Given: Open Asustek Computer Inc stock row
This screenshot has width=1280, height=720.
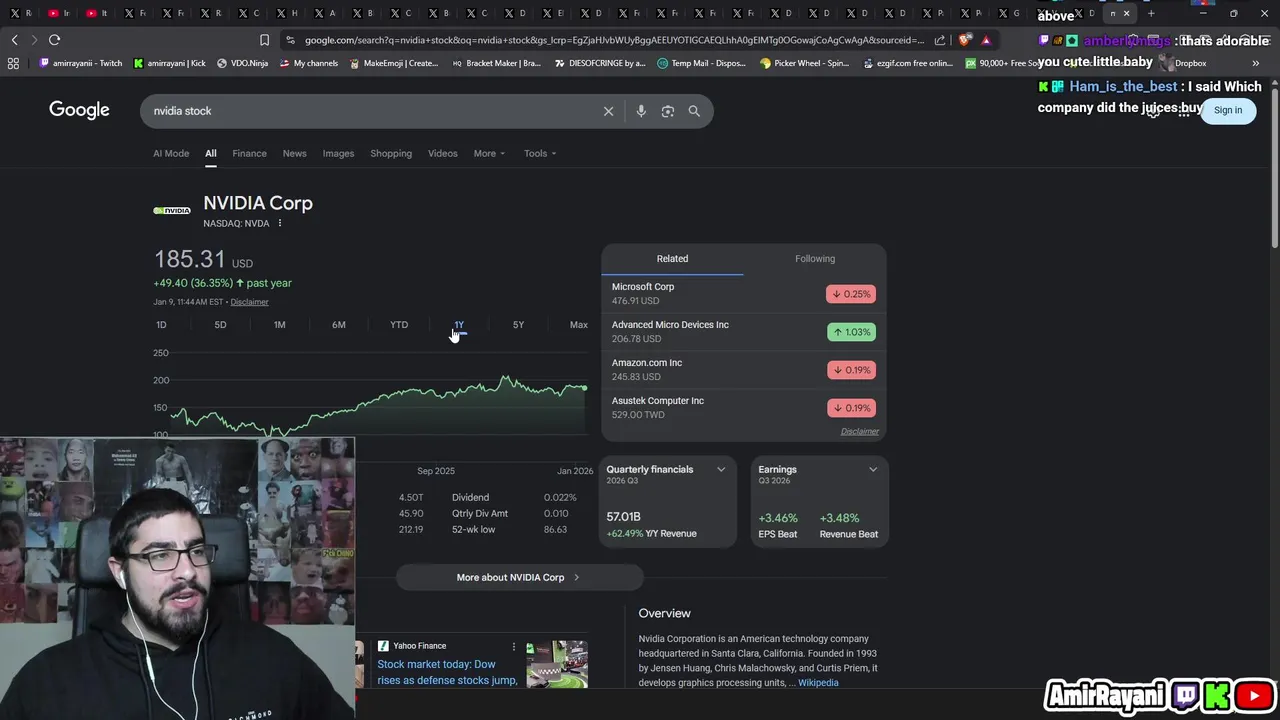Looking at the screenshot, I should click(743, 408).
